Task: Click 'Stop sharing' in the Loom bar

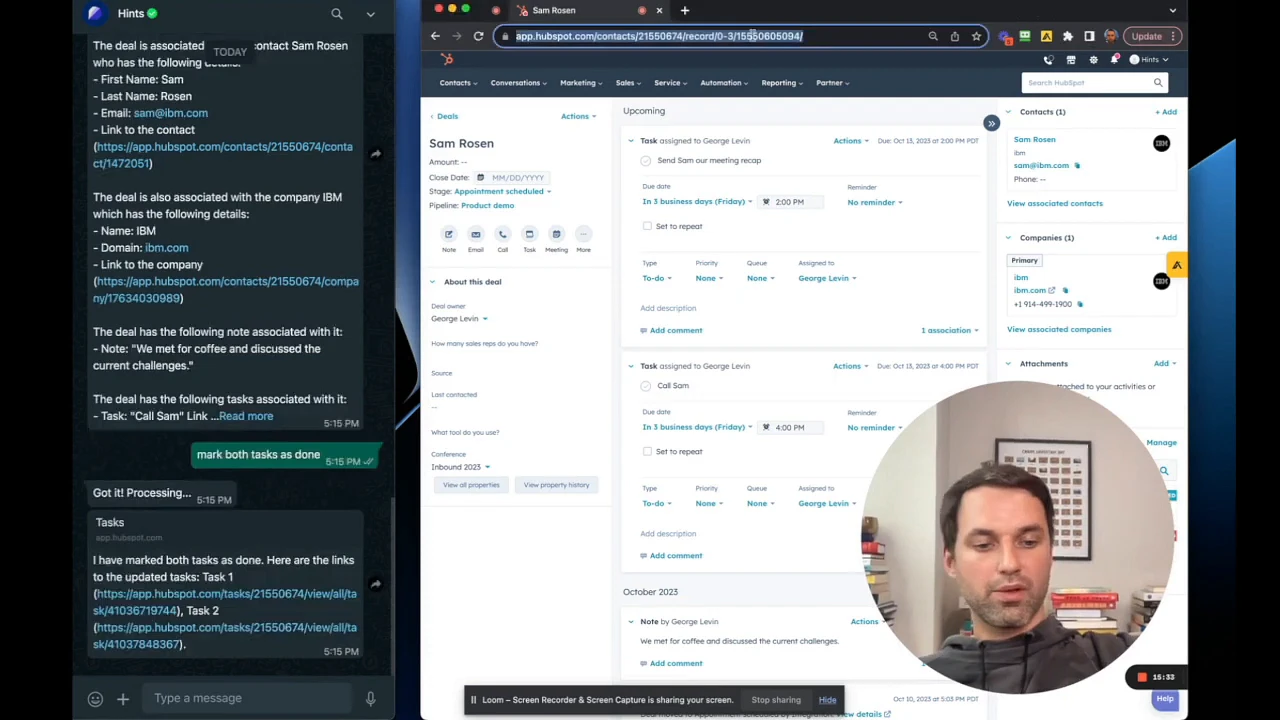Action: click(x=776, y=700)
